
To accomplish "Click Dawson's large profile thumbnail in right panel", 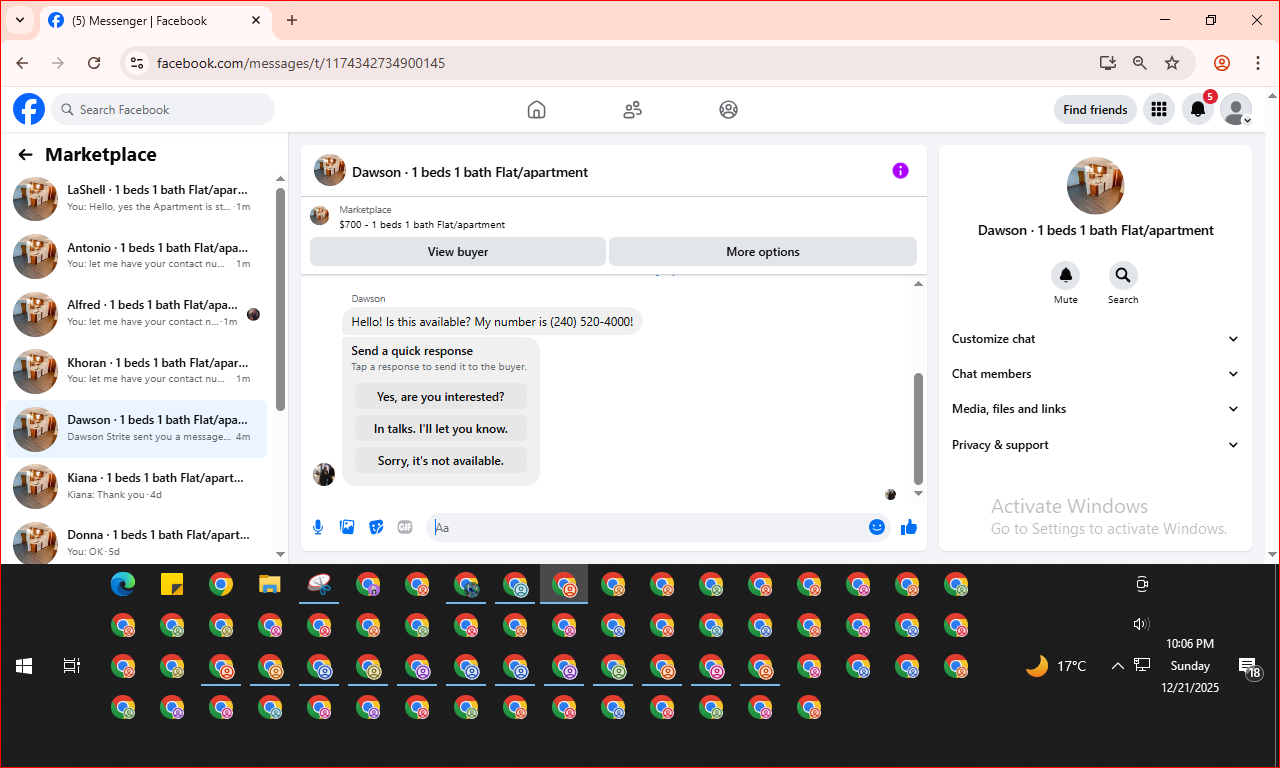I will 1095,186.
